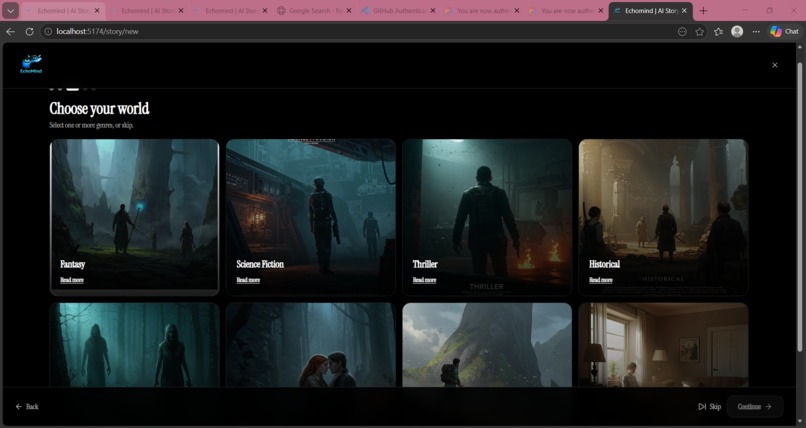Viewport: 806px width, 428px height.
Task: Choose the card with hiker facing mountain
Action: pos(487,345)
